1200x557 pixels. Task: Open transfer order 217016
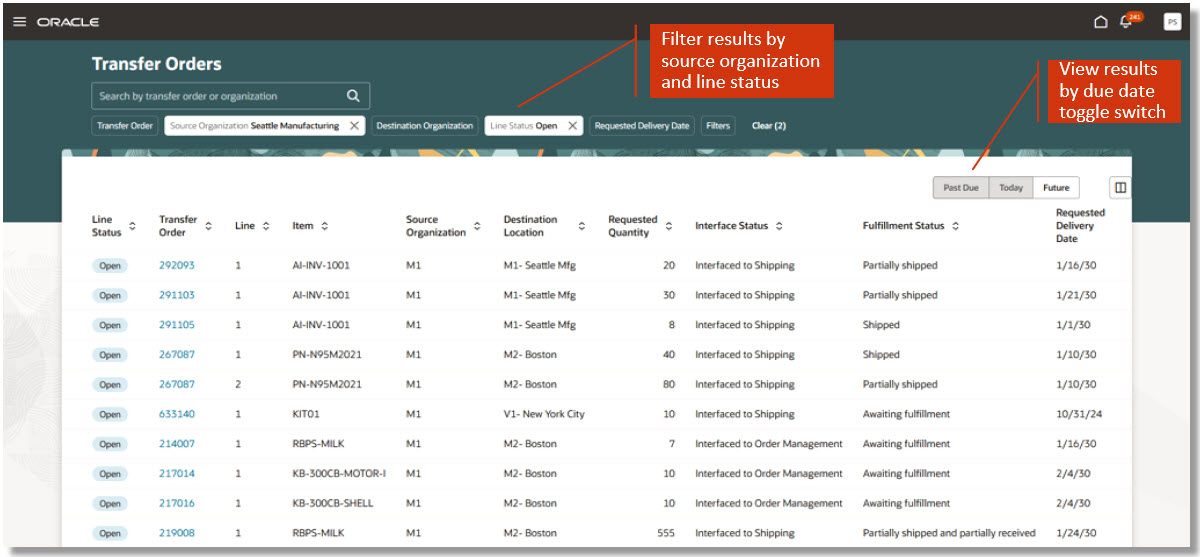coord(177,503)
